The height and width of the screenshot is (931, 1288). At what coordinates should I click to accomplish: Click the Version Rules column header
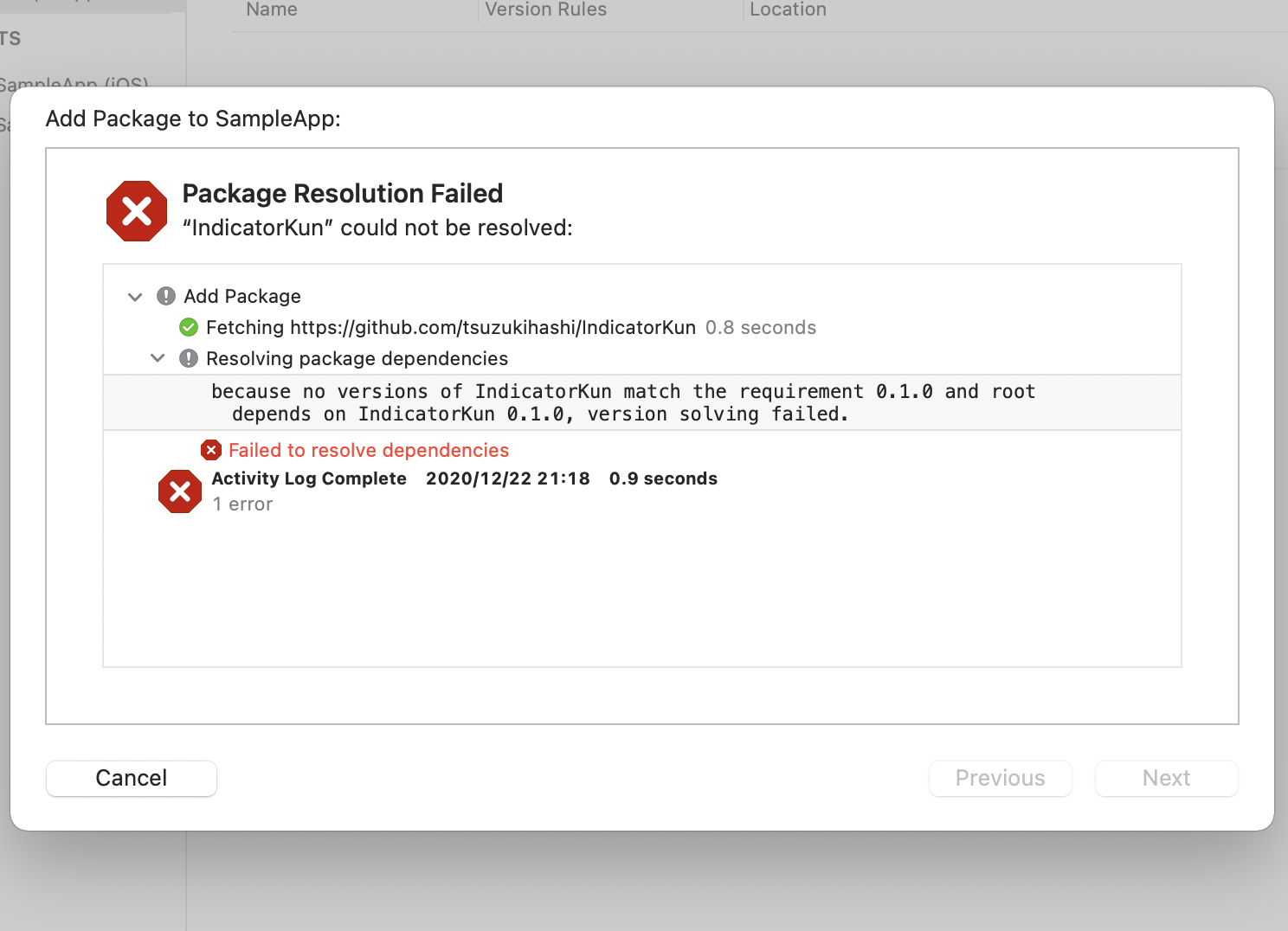tap(545, 10)
